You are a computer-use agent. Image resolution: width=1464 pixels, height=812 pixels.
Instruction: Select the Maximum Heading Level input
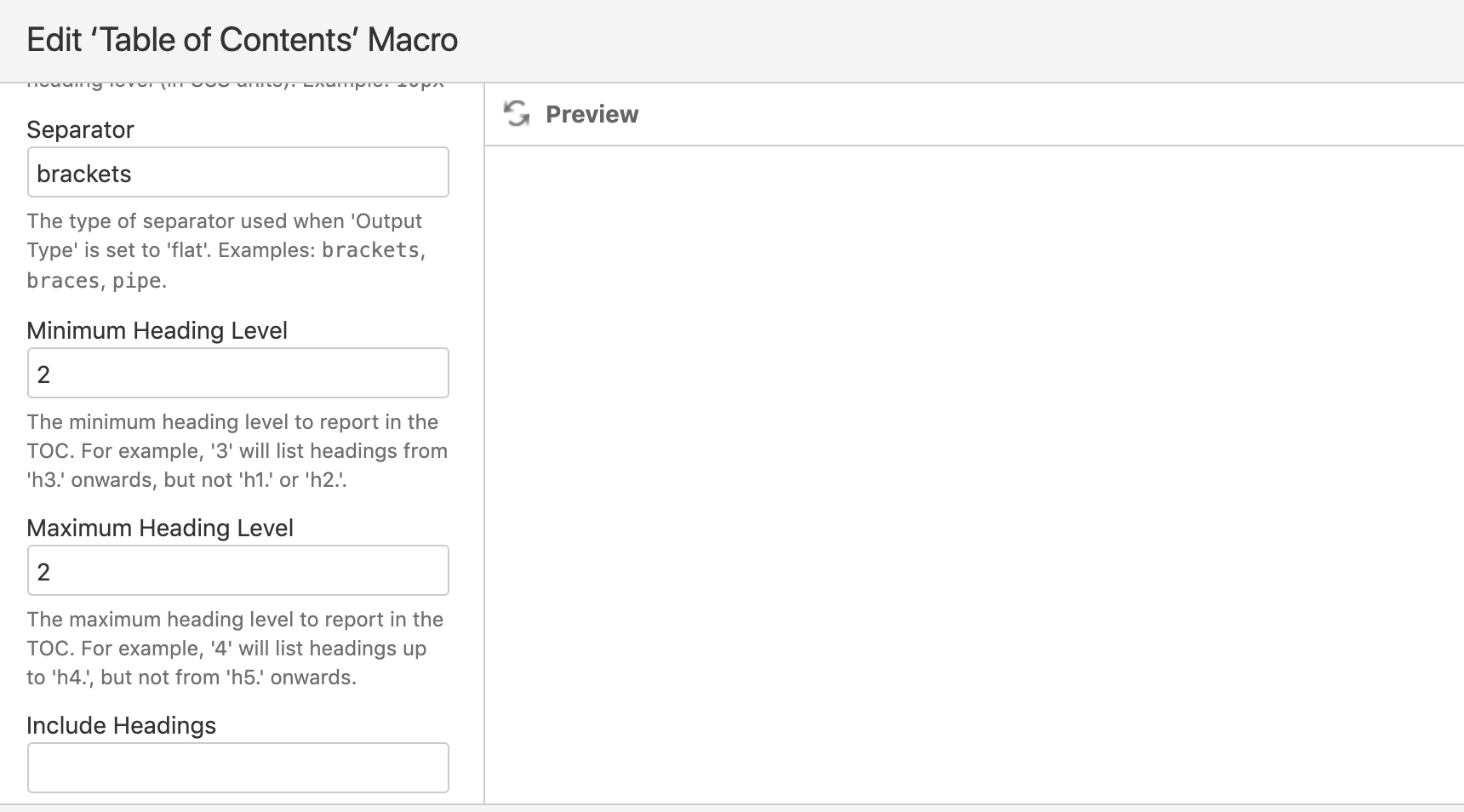pos(238,570)
